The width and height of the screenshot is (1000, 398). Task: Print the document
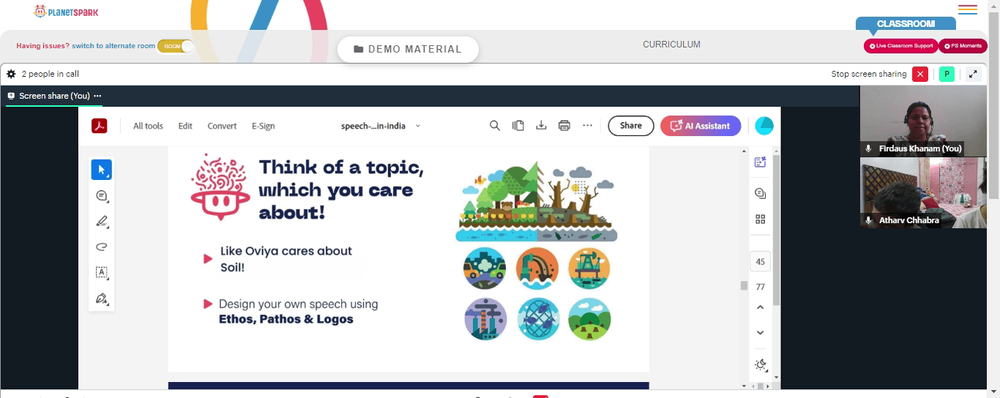(564, 126)
